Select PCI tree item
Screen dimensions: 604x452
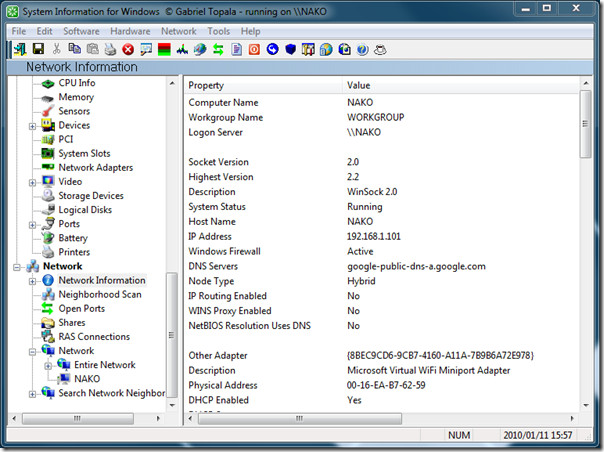point(65,139)
